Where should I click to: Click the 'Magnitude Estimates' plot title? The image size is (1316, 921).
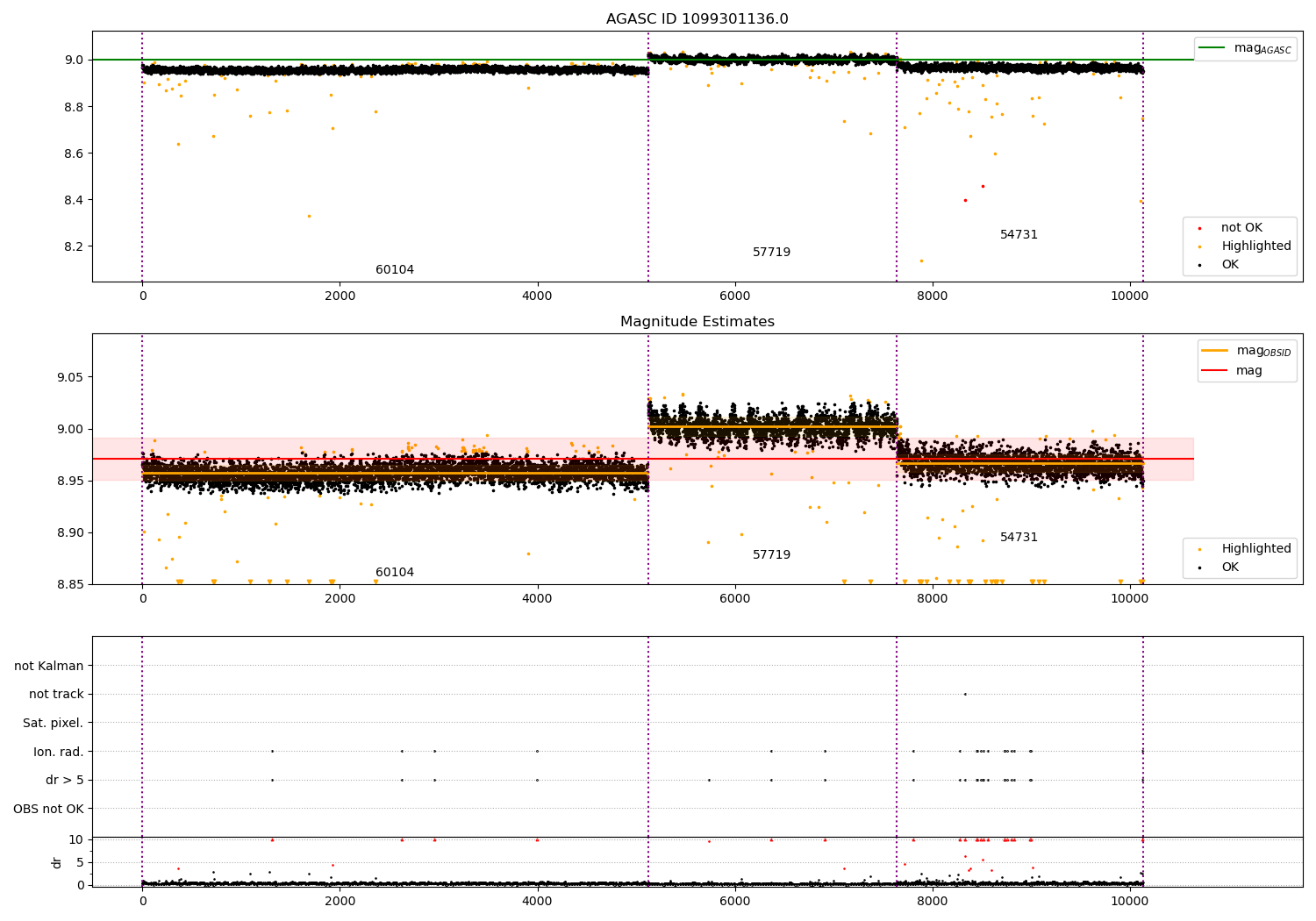coord(697,322)
